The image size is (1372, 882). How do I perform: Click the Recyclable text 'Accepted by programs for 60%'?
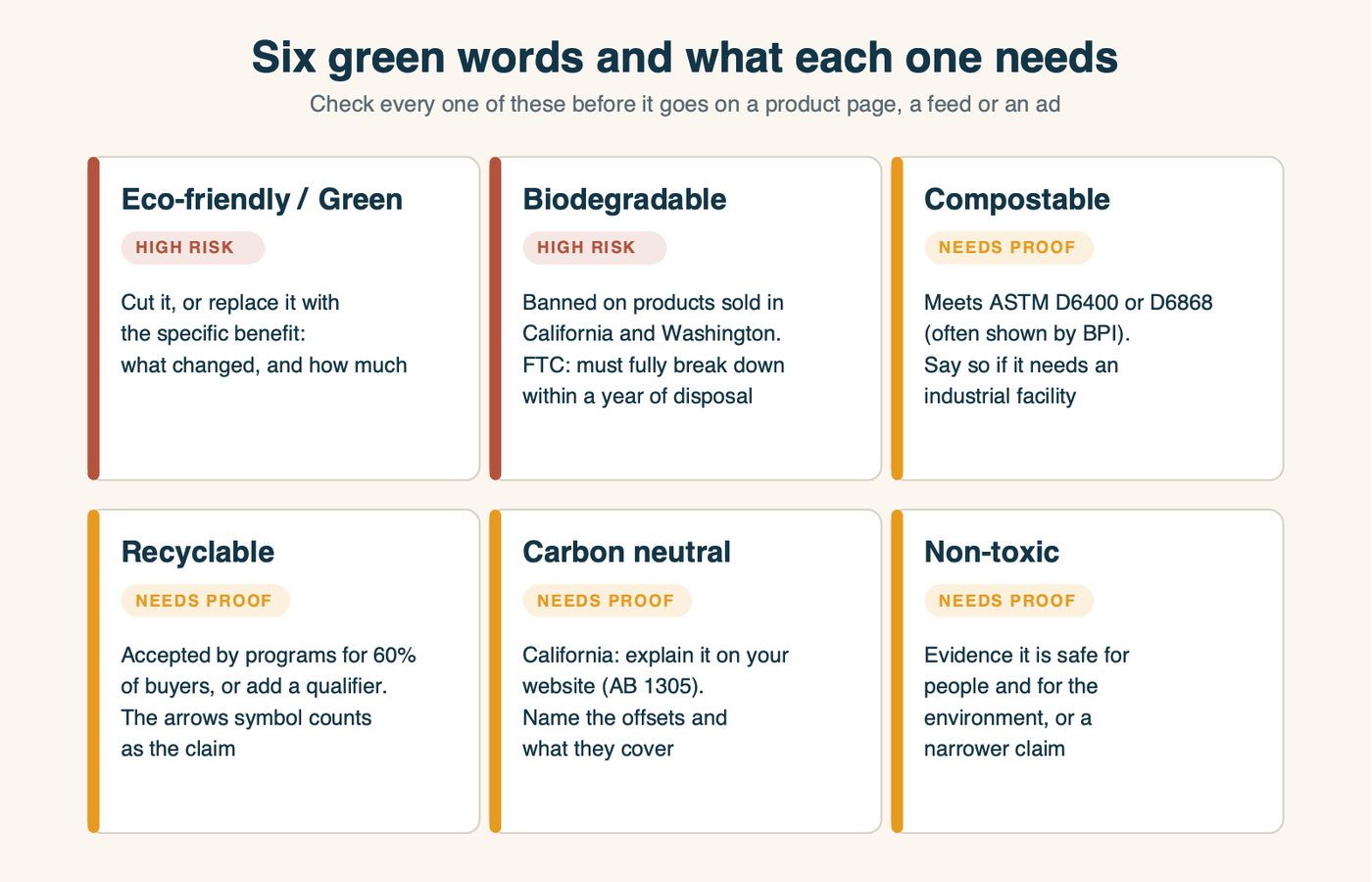point(269,656)
